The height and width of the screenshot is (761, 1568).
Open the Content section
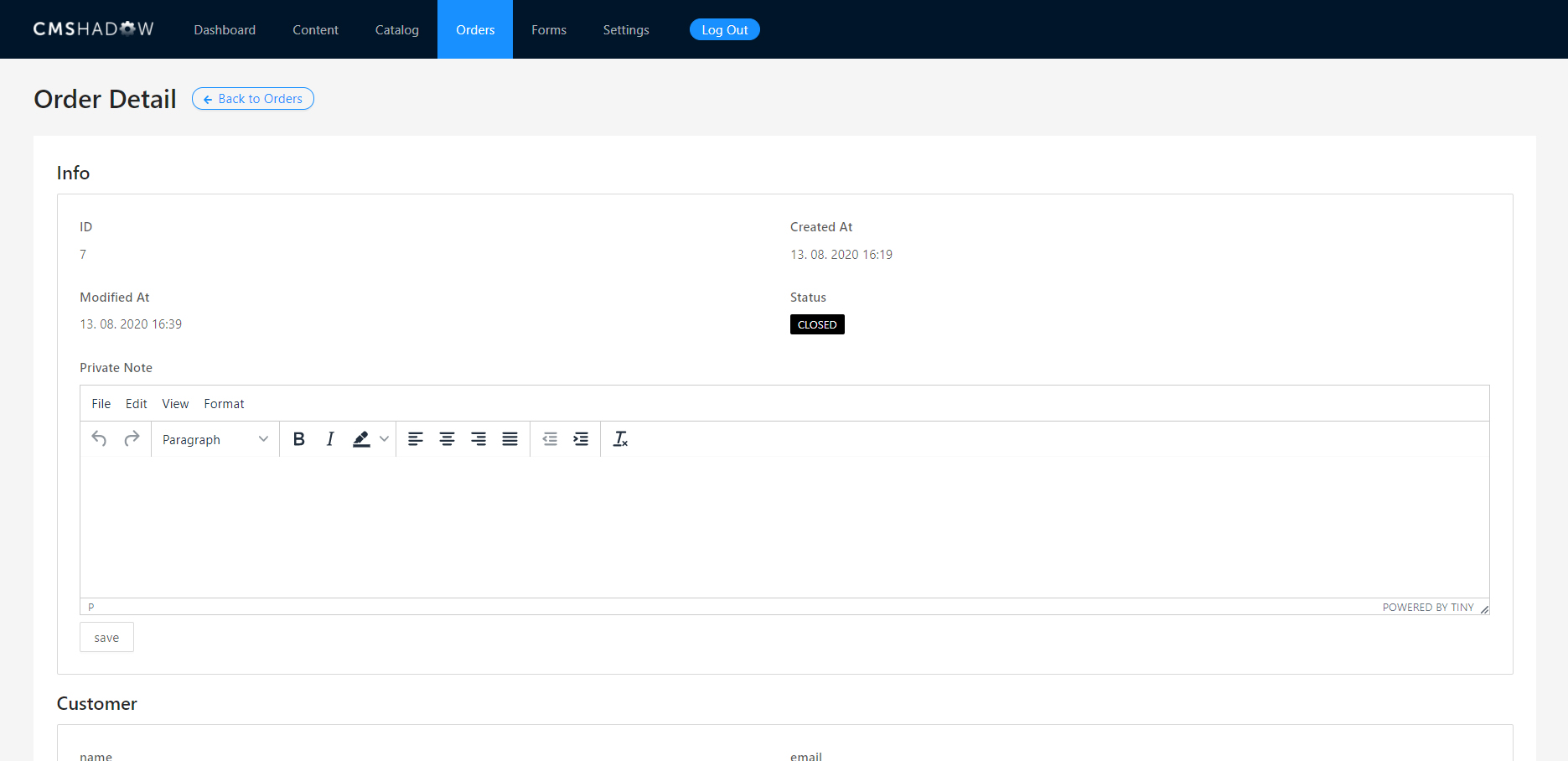pyautogui.click(x=315, y=30)
